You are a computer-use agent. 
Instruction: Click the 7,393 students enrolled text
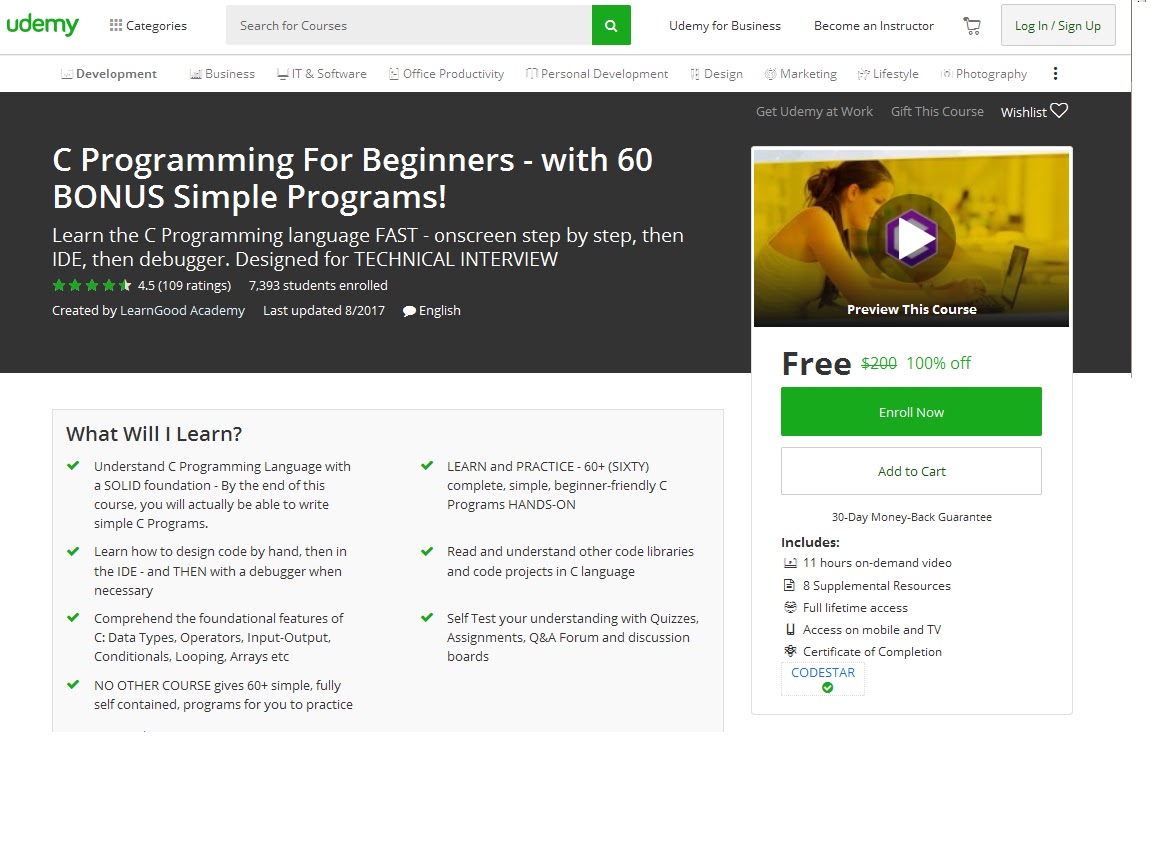tap(318, 285)
